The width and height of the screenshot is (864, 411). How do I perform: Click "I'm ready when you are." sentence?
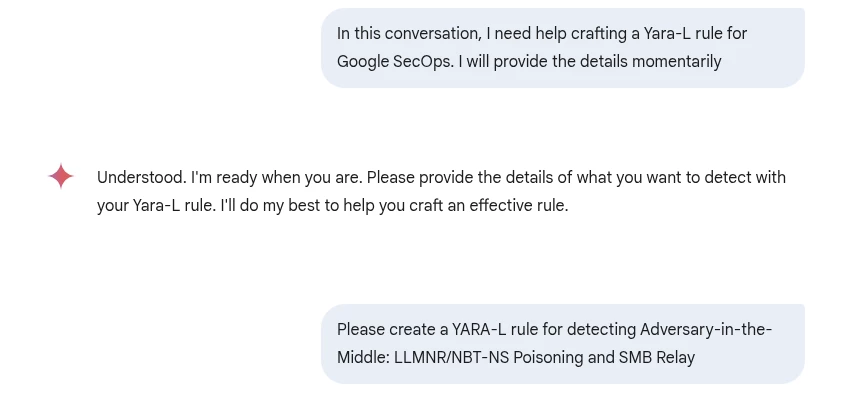click(277, 178)
